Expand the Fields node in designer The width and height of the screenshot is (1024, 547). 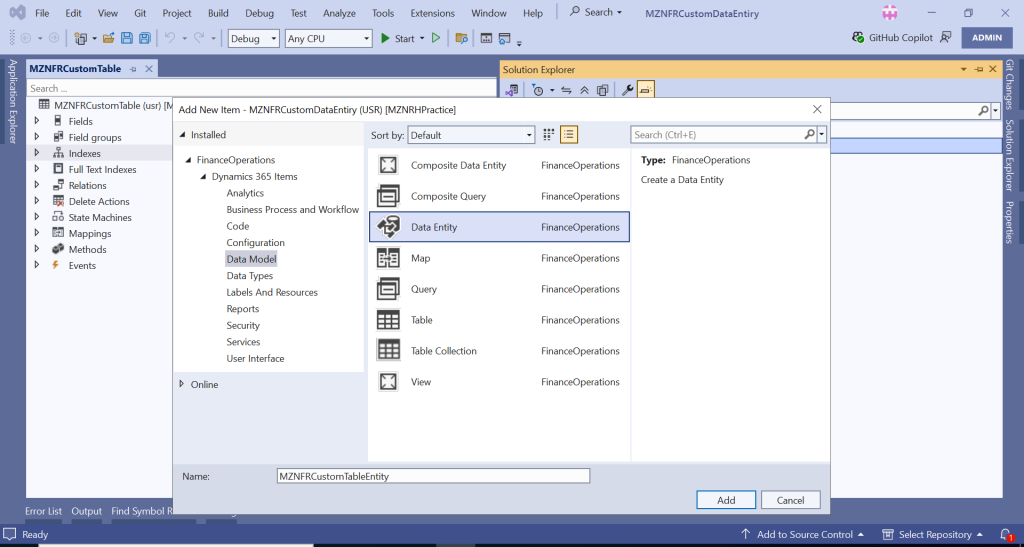[x=37, y=121]
